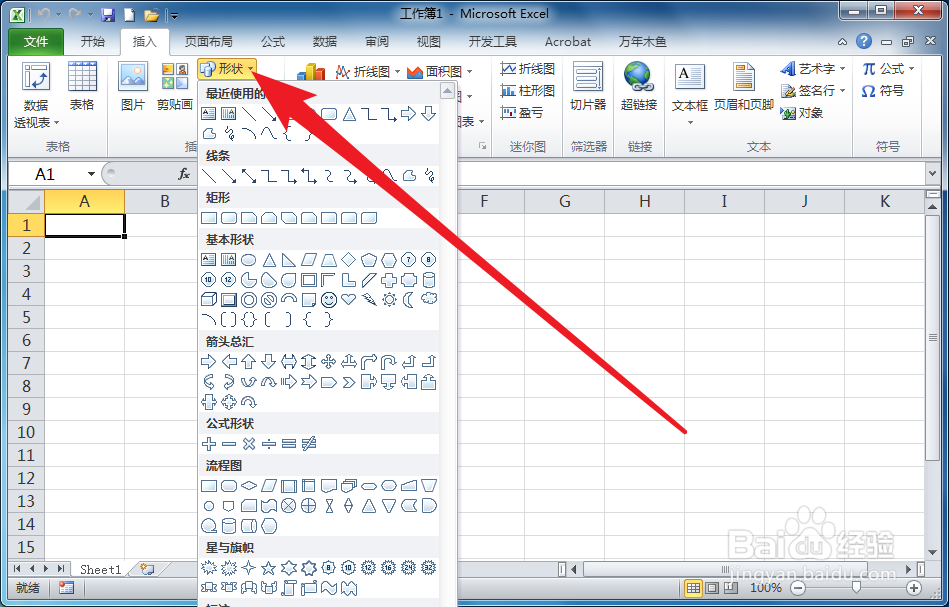Viewport: 949px width, 607px height.
Task: Select the heart shape in basic shapes
Action: click(x=349, y=300)
